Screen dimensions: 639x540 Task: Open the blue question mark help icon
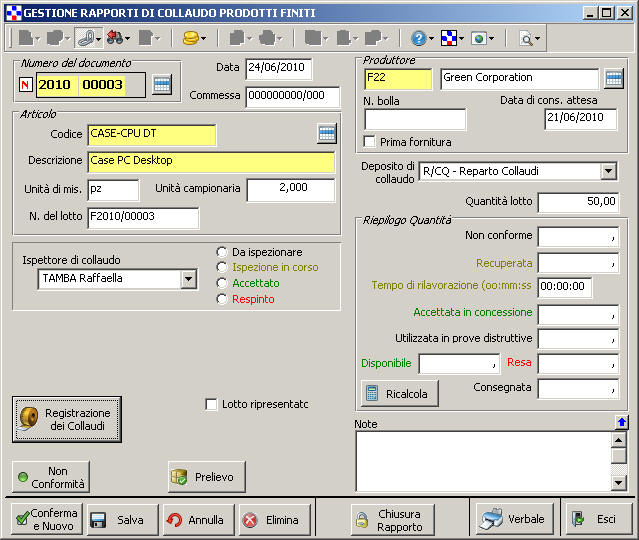coord(418,38)
